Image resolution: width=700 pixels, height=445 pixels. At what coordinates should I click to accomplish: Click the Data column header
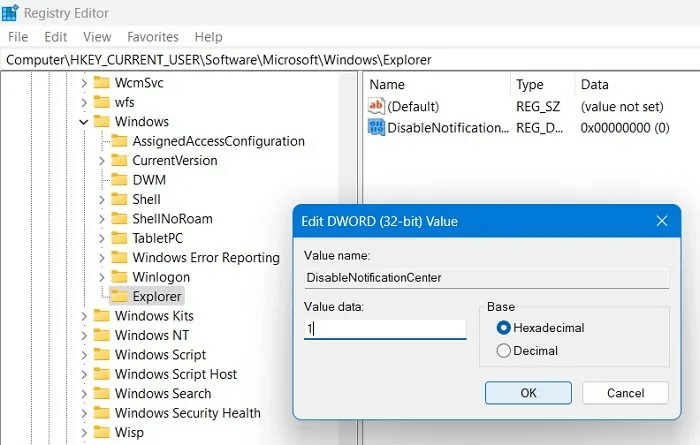coord(594,85)
